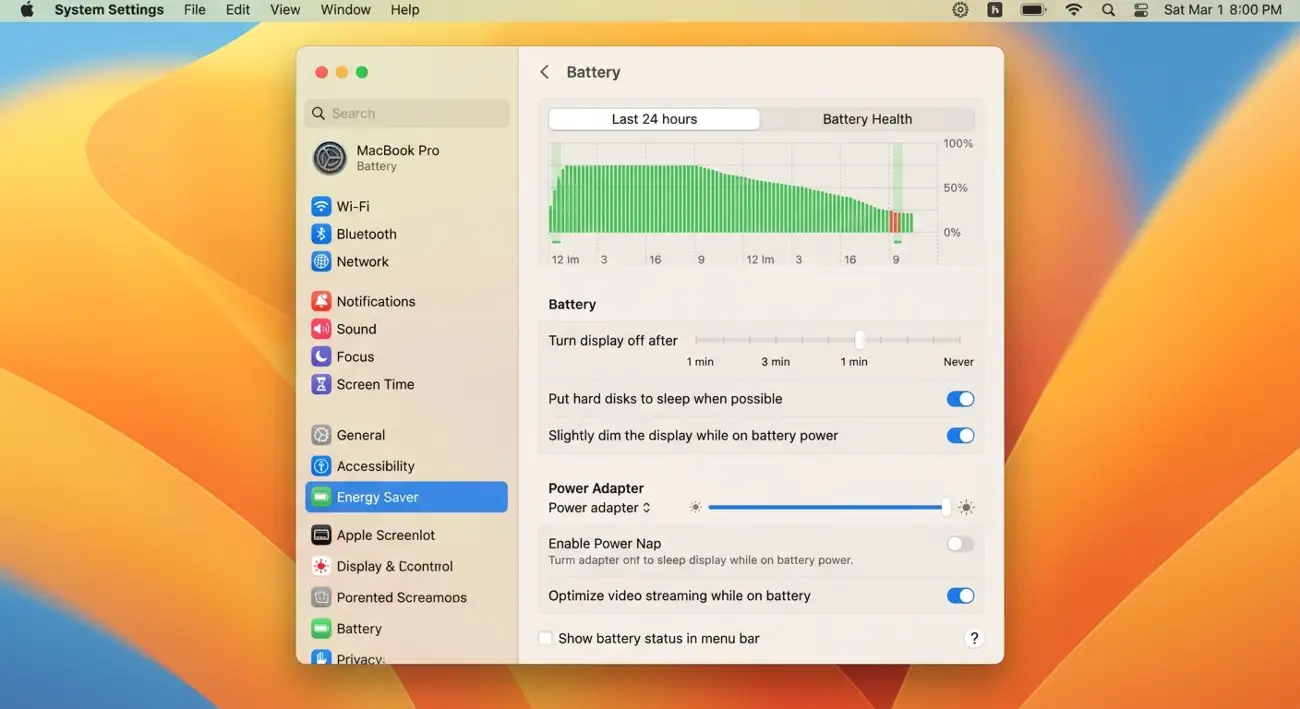The height and width of the screenshot is (709, 1300).
Task: Select the Focus moon icon
Action: [x=321, y=357]
